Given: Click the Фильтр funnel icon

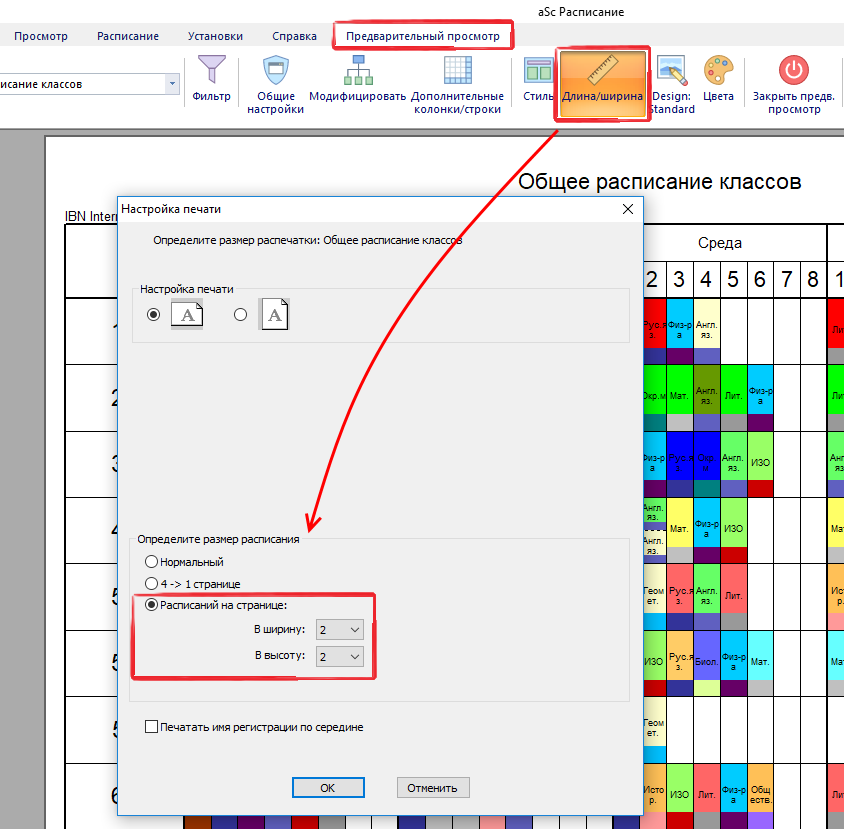Looking at the screenshot, I should point(211,72).
